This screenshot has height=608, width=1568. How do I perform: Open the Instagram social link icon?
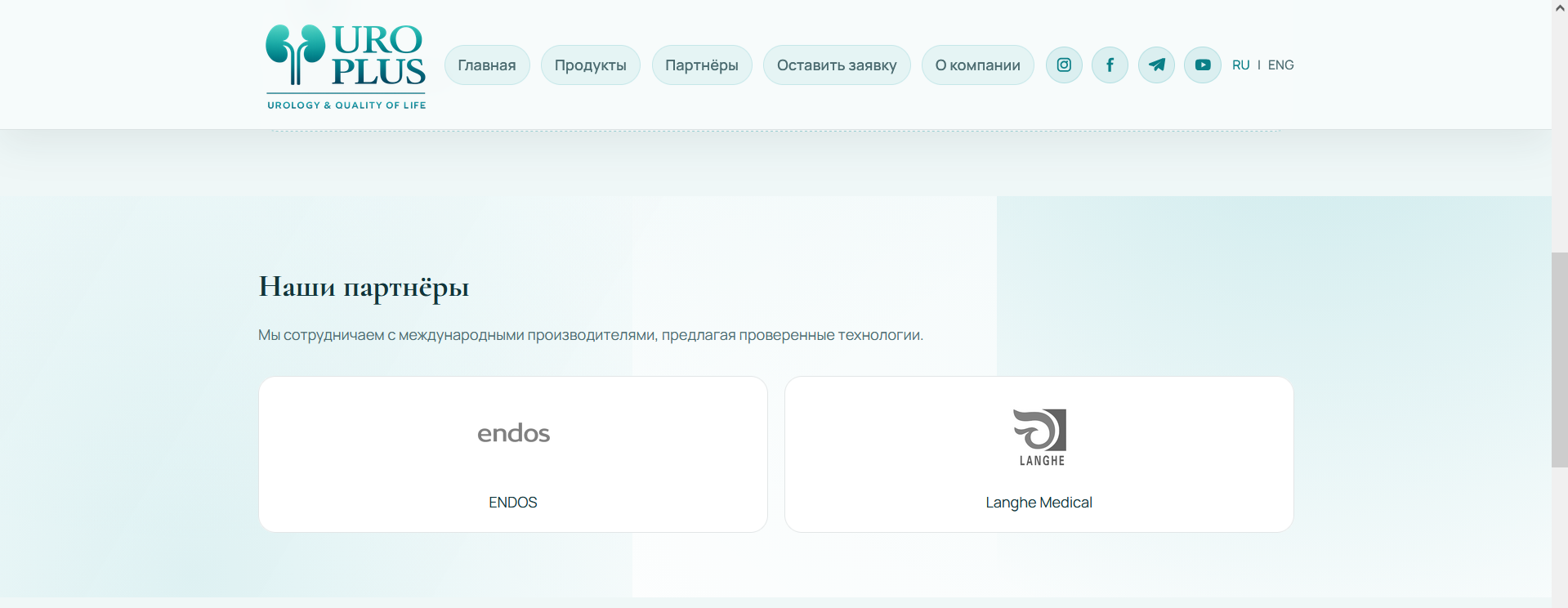[x=1064, y=65]
